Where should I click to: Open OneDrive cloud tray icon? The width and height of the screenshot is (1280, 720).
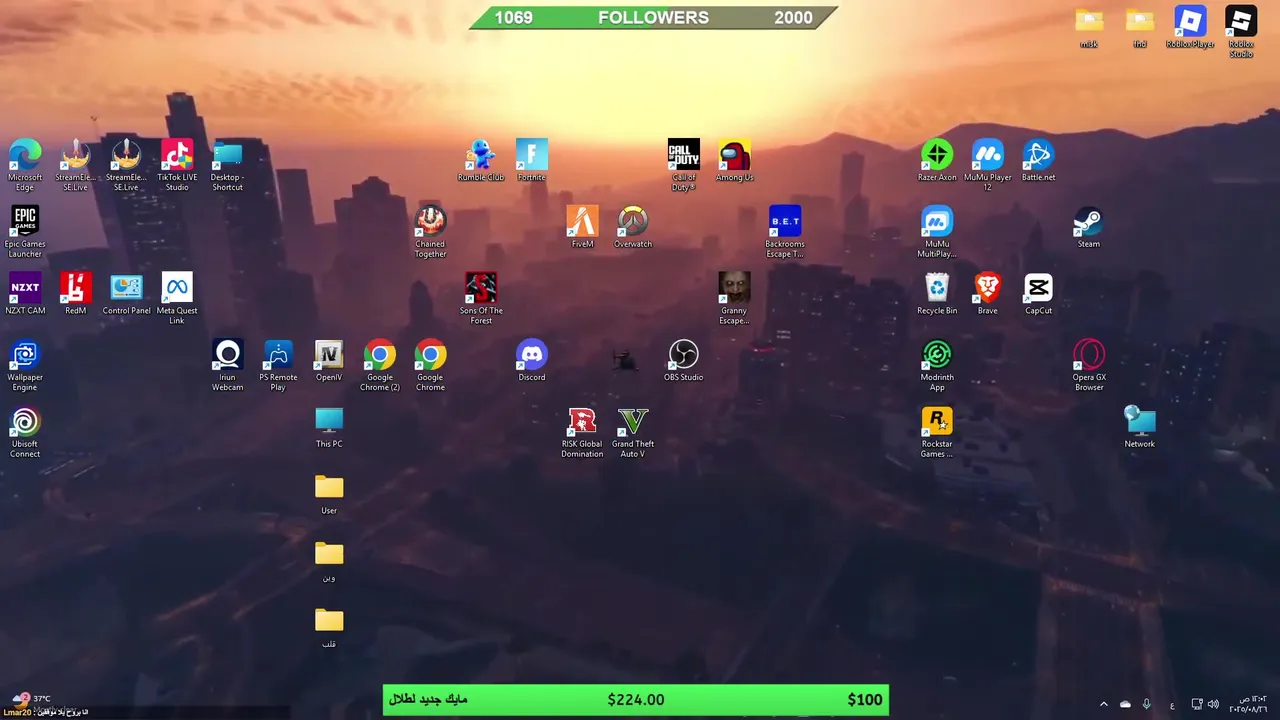[x=1125, y=704]
